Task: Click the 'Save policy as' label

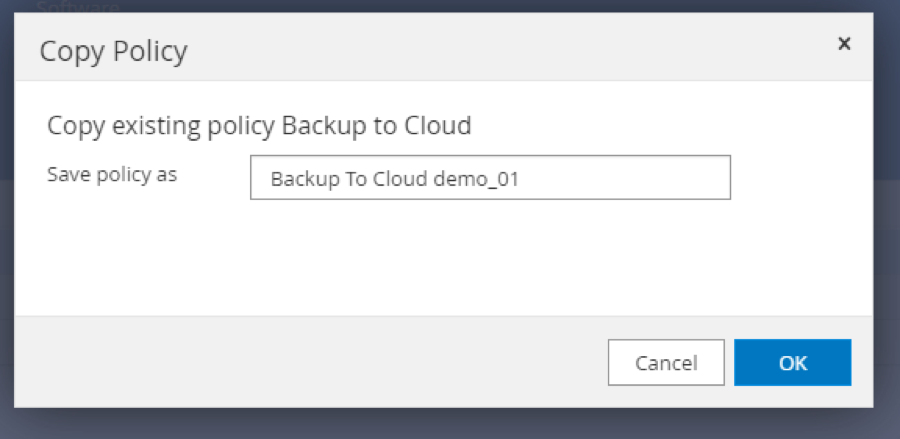Action: click(112, 174)
